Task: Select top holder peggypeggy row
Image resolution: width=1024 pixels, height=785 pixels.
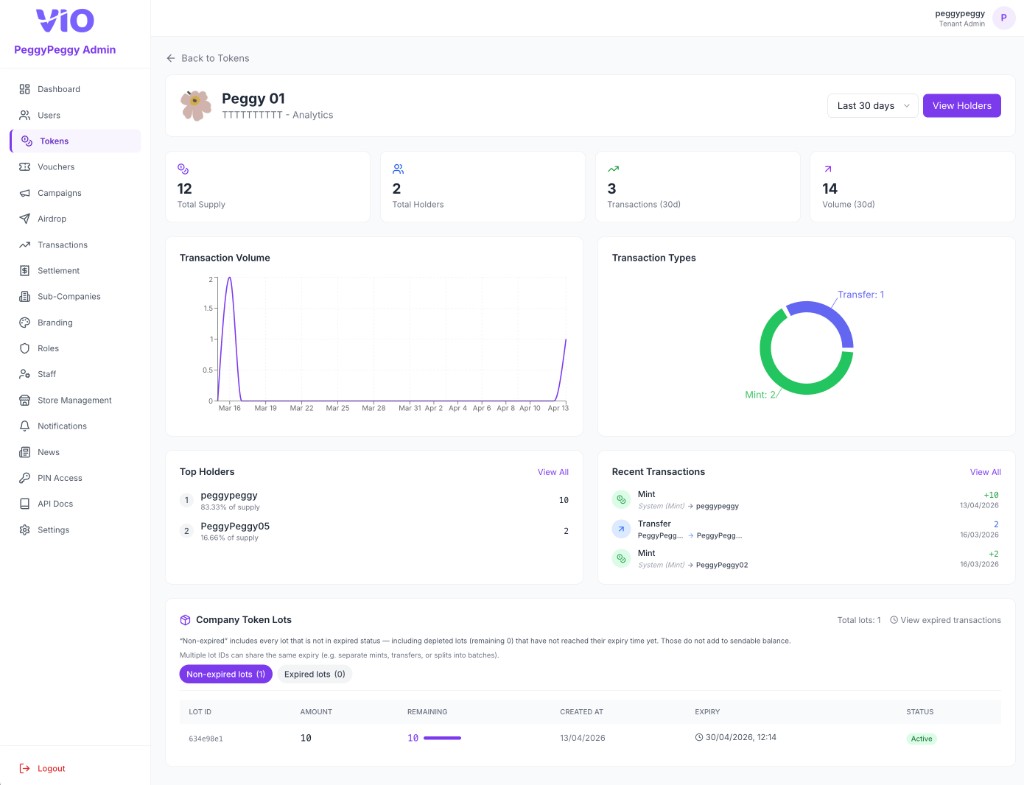Action: click(374, 501)
